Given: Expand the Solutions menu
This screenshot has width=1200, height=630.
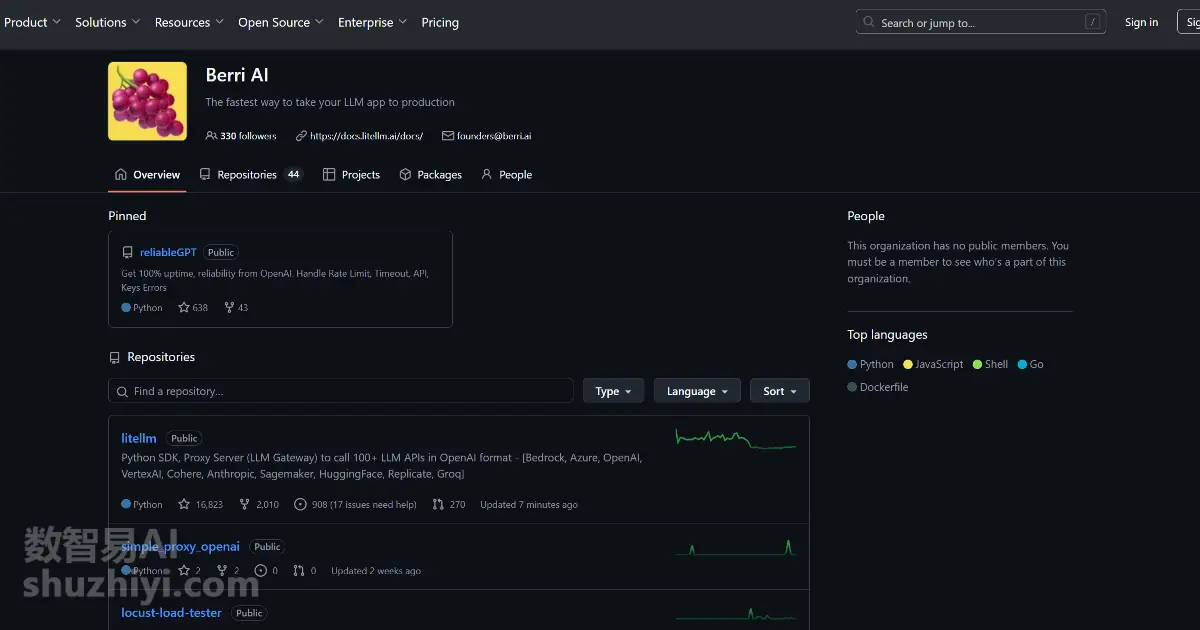Looking at the screenshot, I should click(x=107, y=22).
